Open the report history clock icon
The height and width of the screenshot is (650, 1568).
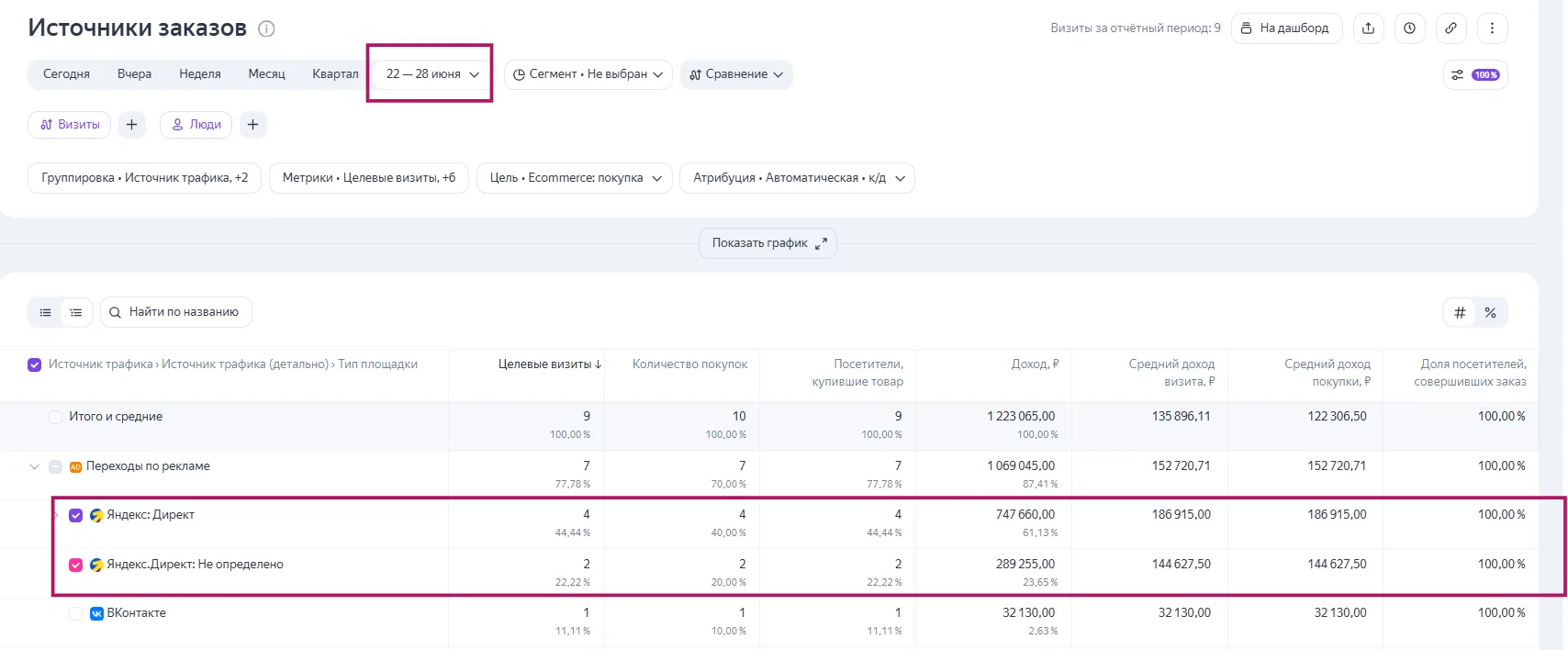[x=1409, y=28]
